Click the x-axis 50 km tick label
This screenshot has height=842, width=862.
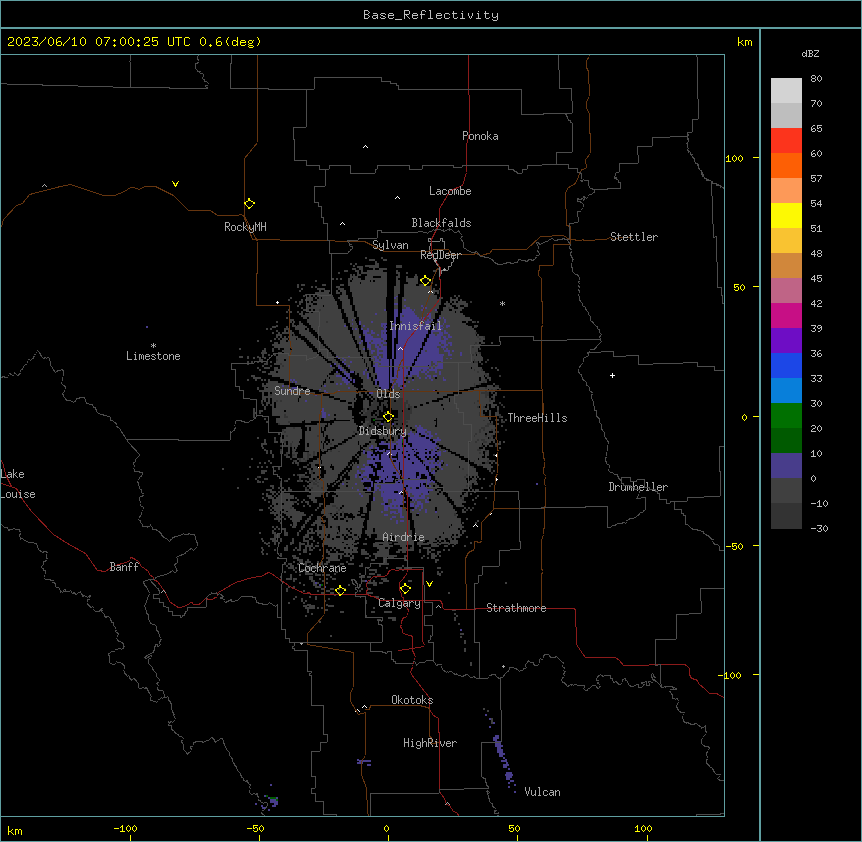point(514,828)
